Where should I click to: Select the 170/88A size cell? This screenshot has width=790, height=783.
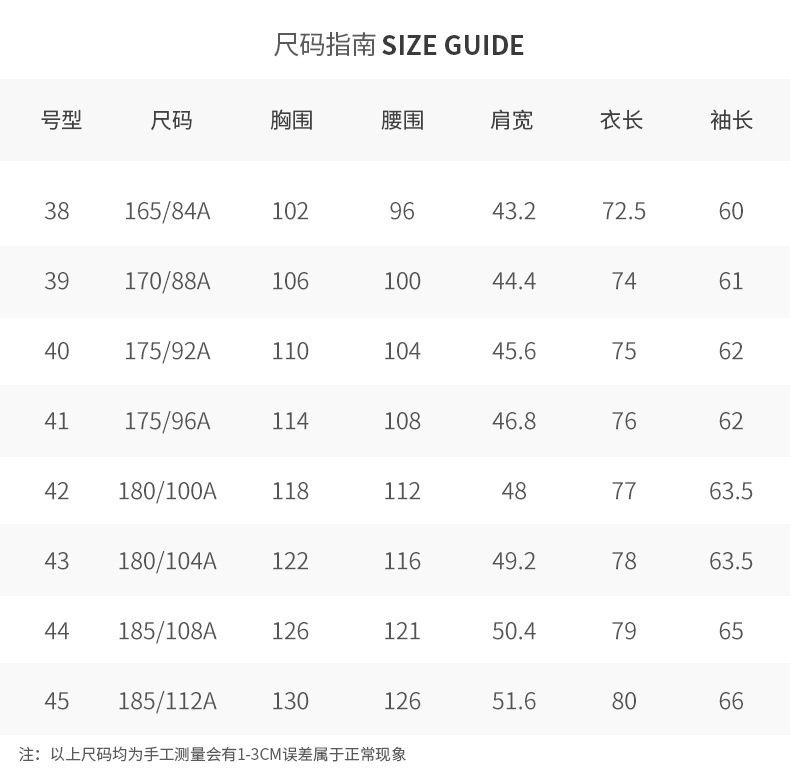pyautogui.click(x=167, y=281)
